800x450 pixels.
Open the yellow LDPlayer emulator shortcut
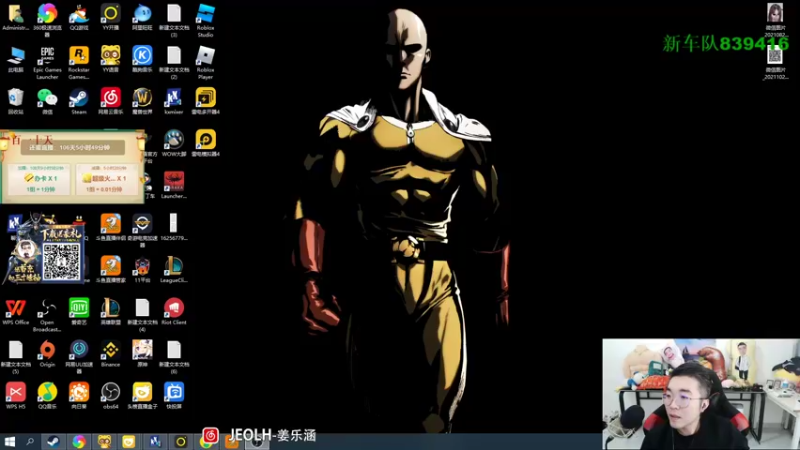click(x=205, y=143)
